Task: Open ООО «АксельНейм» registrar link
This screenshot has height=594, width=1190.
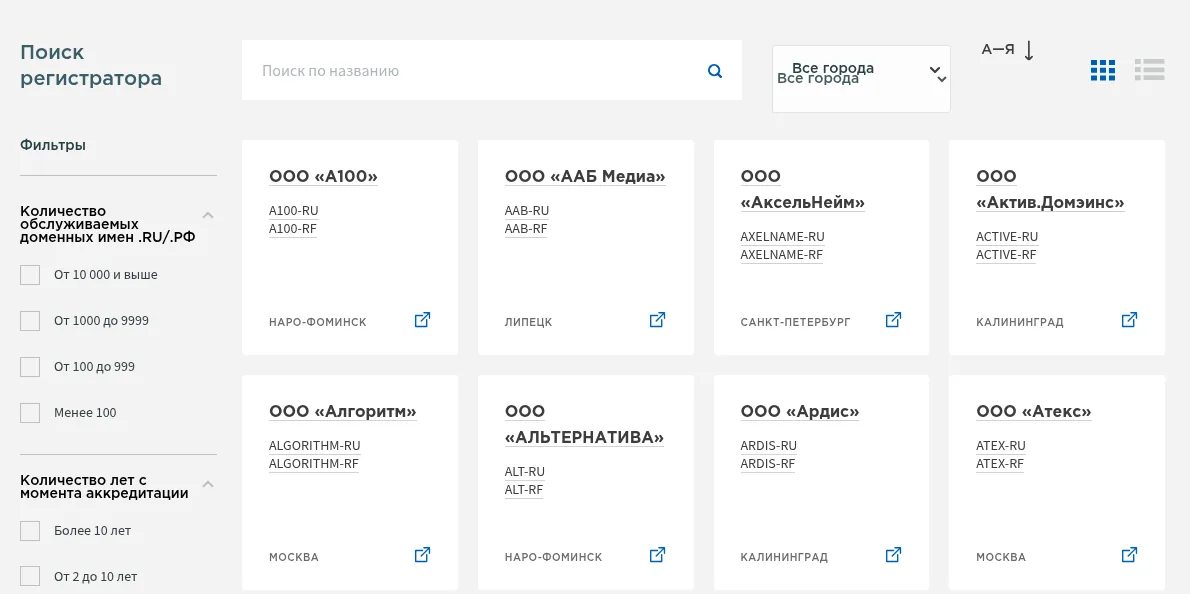Action: (803, 190)
